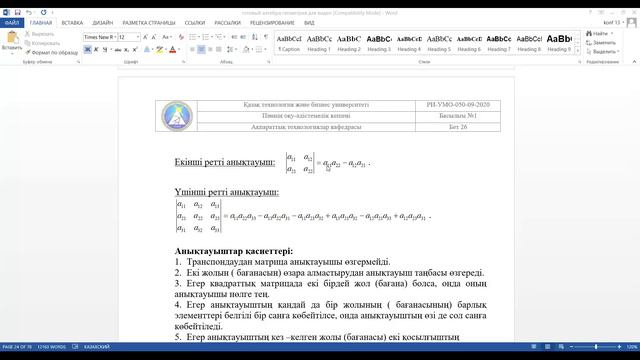The width and height of the screenshot is (640, 360).
Task: Click the Paste clipboard icon
Action: 12,38
